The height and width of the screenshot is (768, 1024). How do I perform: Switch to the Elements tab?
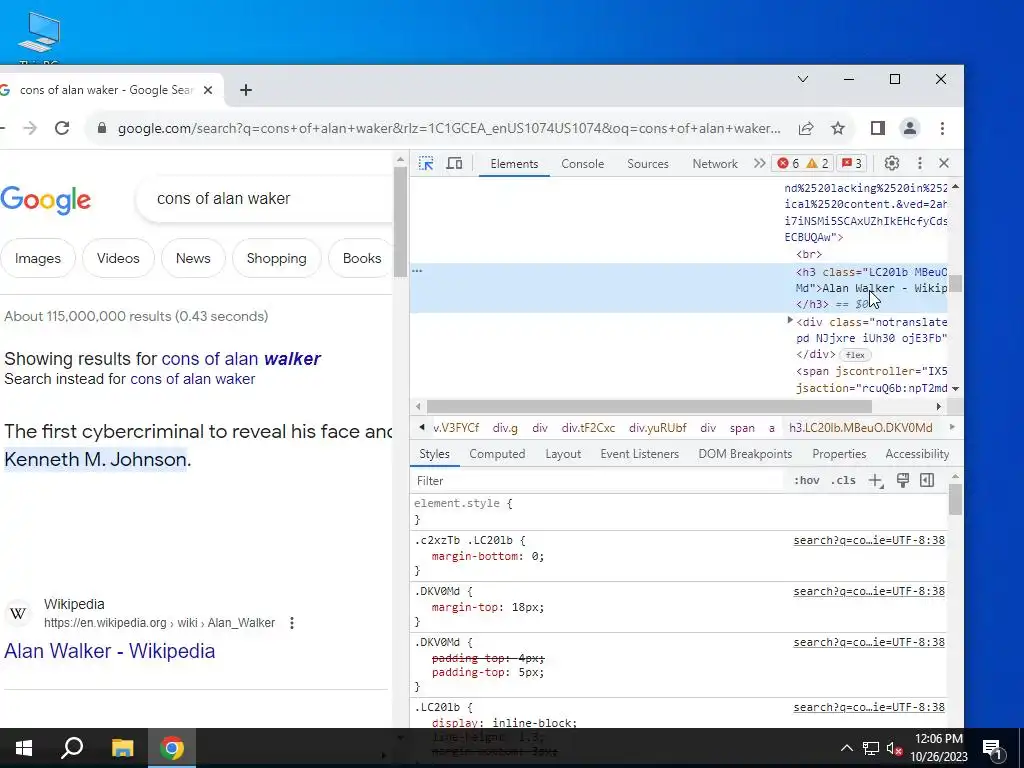[514, 164]
